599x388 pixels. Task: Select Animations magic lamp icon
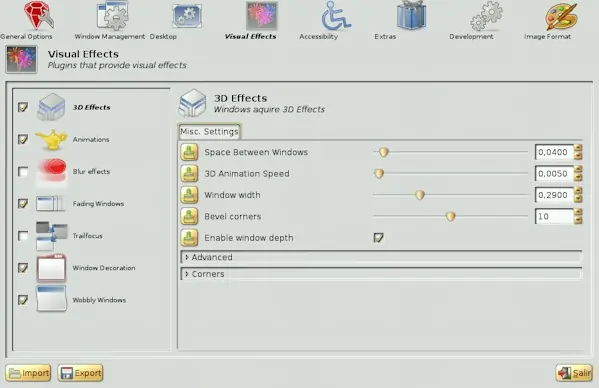(x=51, y=139)
